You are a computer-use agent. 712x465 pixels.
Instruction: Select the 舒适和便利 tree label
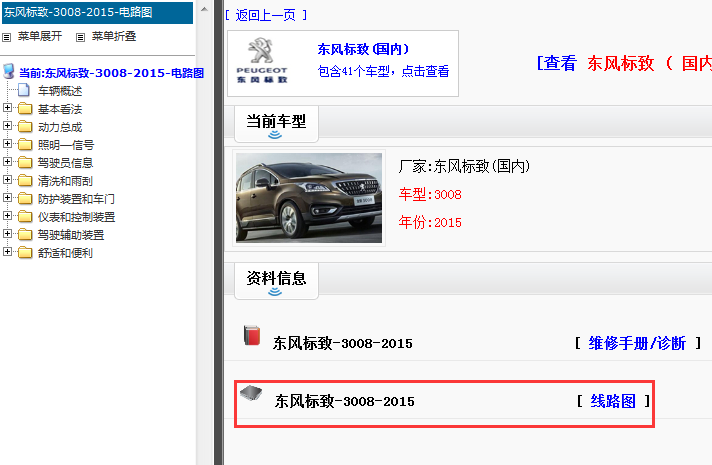(65, 253)
